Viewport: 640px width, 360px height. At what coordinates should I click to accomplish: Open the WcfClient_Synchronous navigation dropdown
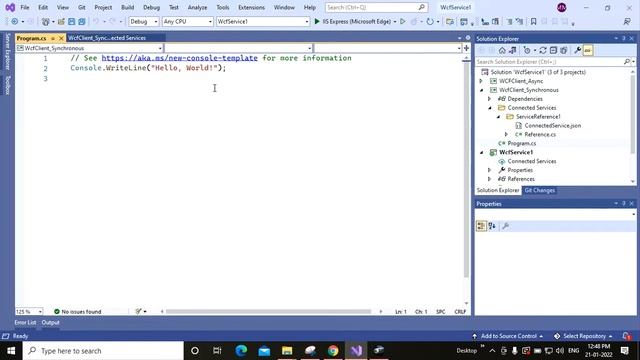(x=89, y=48)
